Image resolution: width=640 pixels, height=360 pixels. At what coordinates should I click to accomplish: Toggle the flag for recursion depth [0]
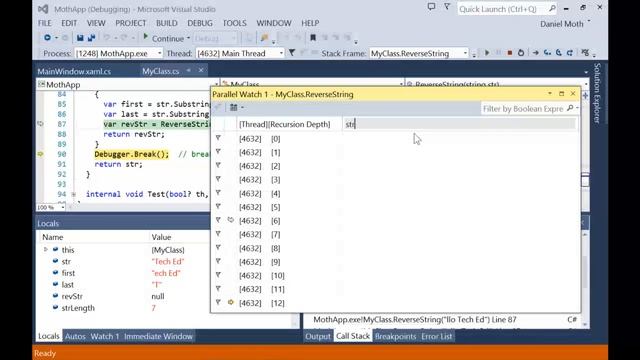[x=218, y=138]
